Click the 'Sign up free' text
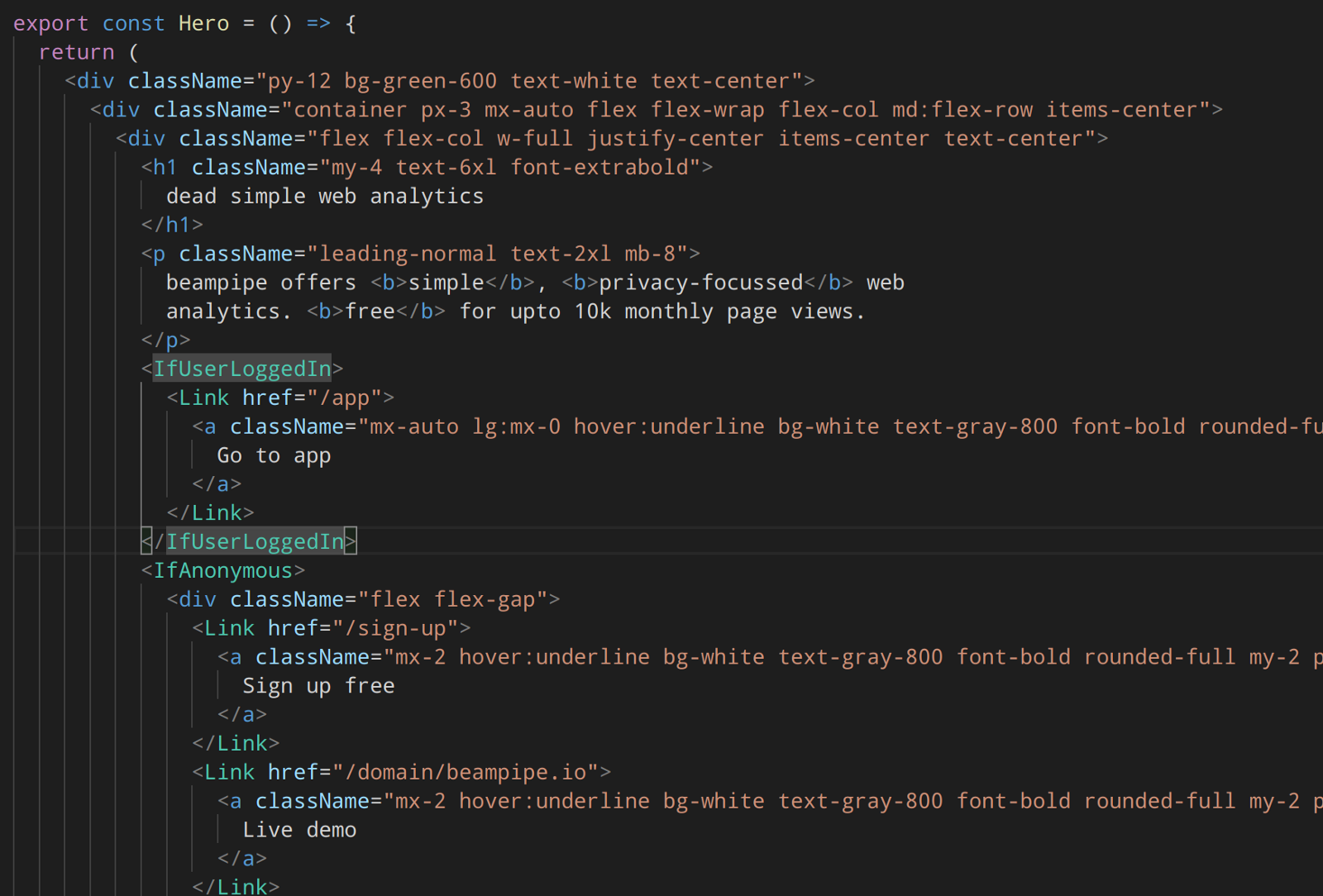The width and height of the screenshot is (1323, 896). [x=318, y=686]
